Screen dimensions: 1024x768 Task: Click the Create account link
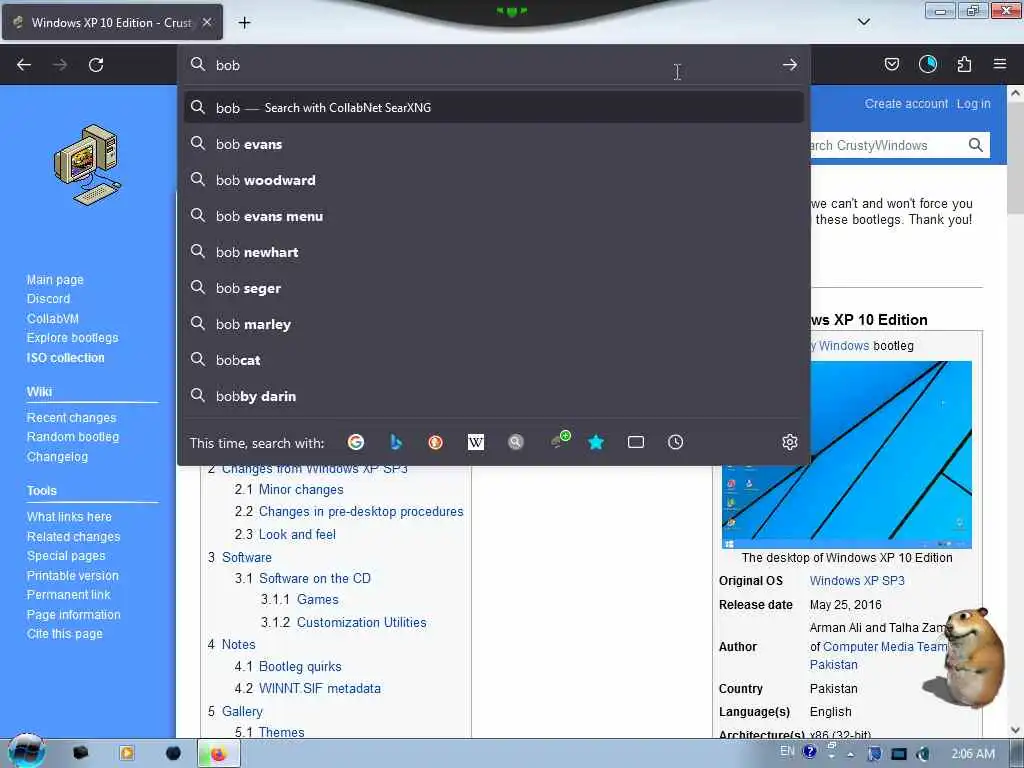(x=906, y=104)
